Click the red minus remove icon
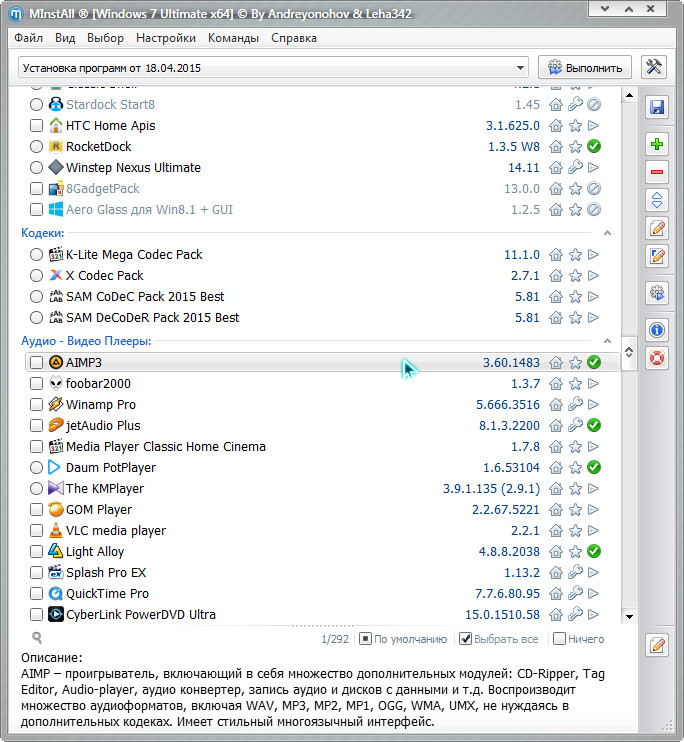 pyautogui.click(x=657, y=172)
